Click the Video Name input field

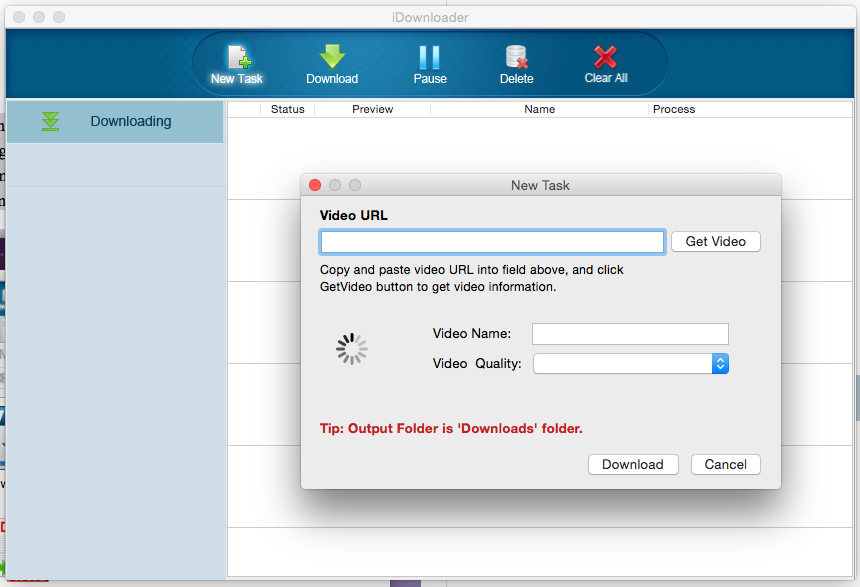click(630, 334)
